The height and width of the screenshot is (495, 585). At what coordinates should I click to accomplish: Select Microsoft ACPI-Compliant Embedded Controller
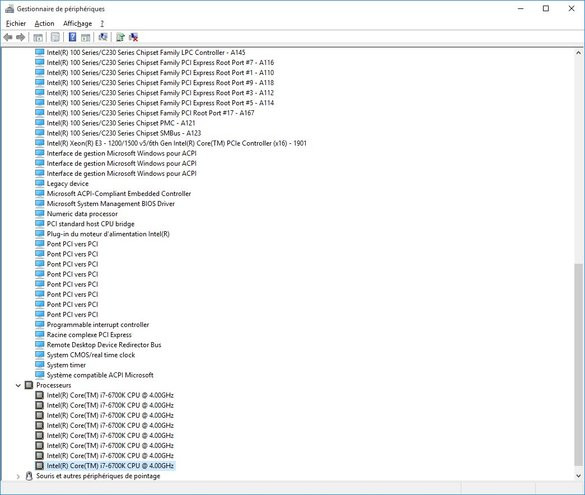(x=119, y=194)
